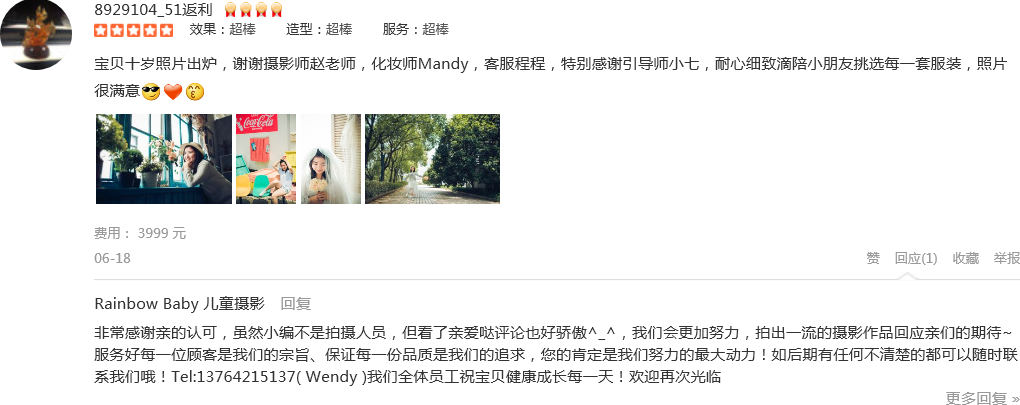Click the first gold medal badge

[x=230, y=9]
